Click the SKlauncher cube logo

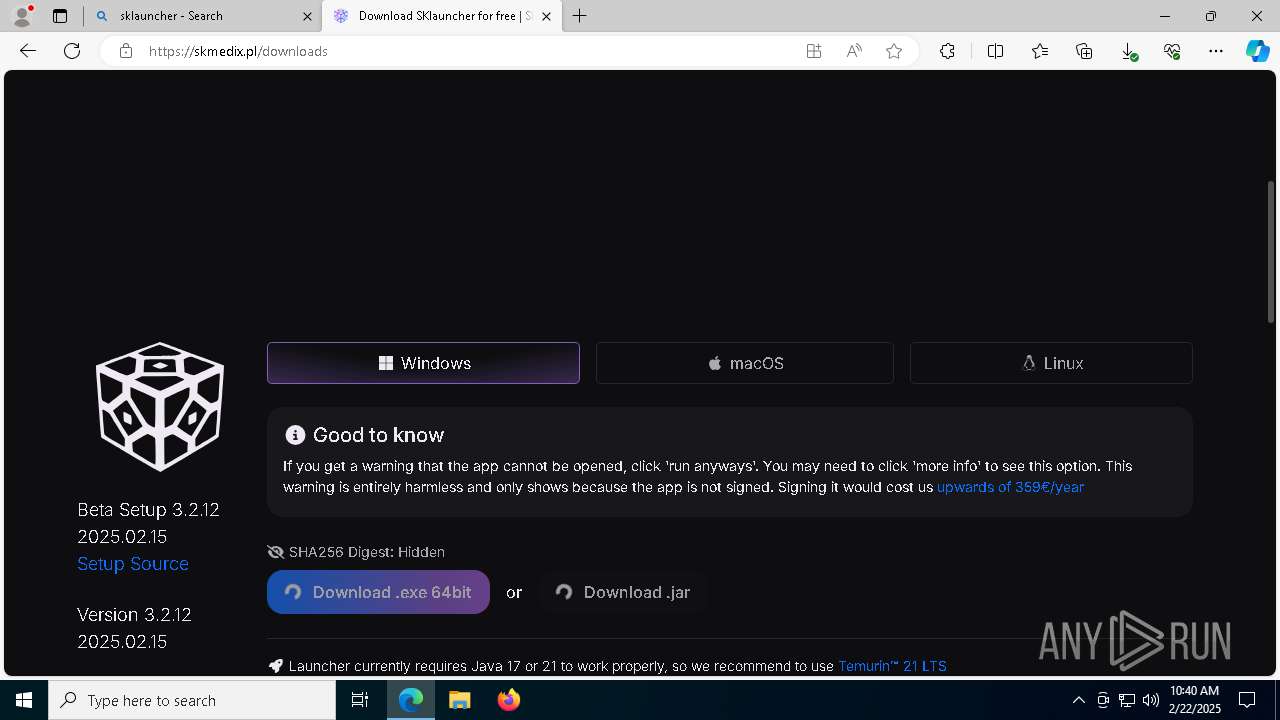click(160, 406)
